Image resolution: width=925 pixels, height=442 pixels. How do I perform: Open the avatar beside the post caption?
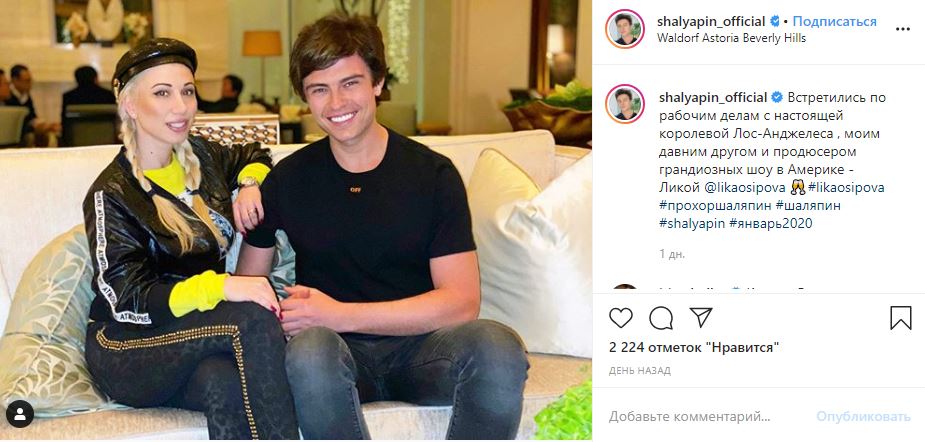click(x=624, y=104)
